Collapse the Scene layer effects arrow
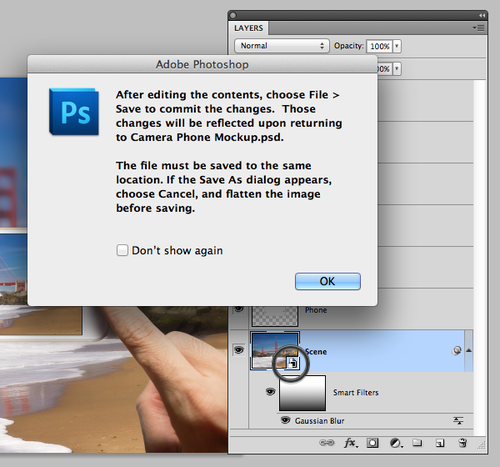Screen dimensions: 500x467 point(469,350)
